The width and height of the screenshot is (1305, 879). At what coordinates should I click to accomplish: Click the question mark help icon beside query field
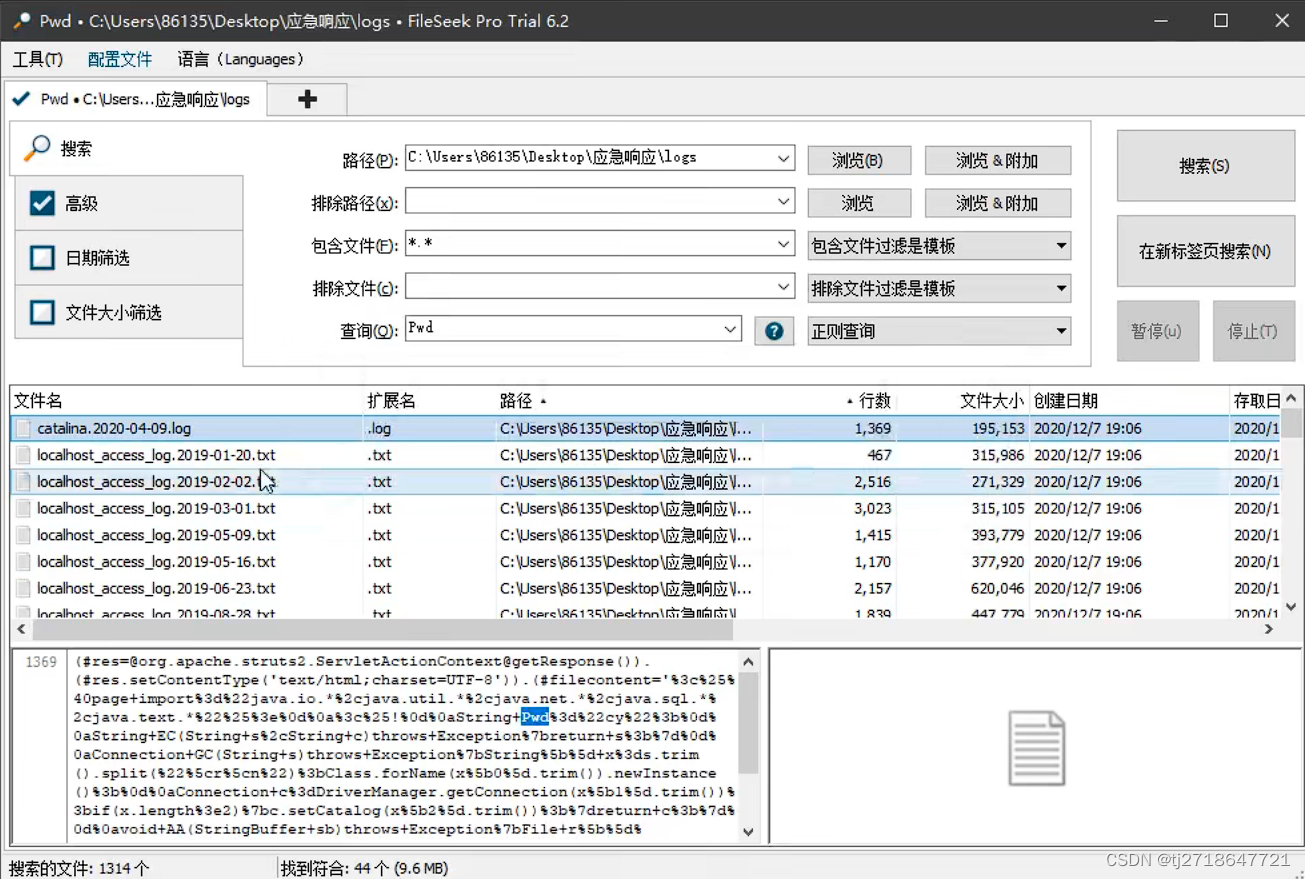tap(774, 330)
